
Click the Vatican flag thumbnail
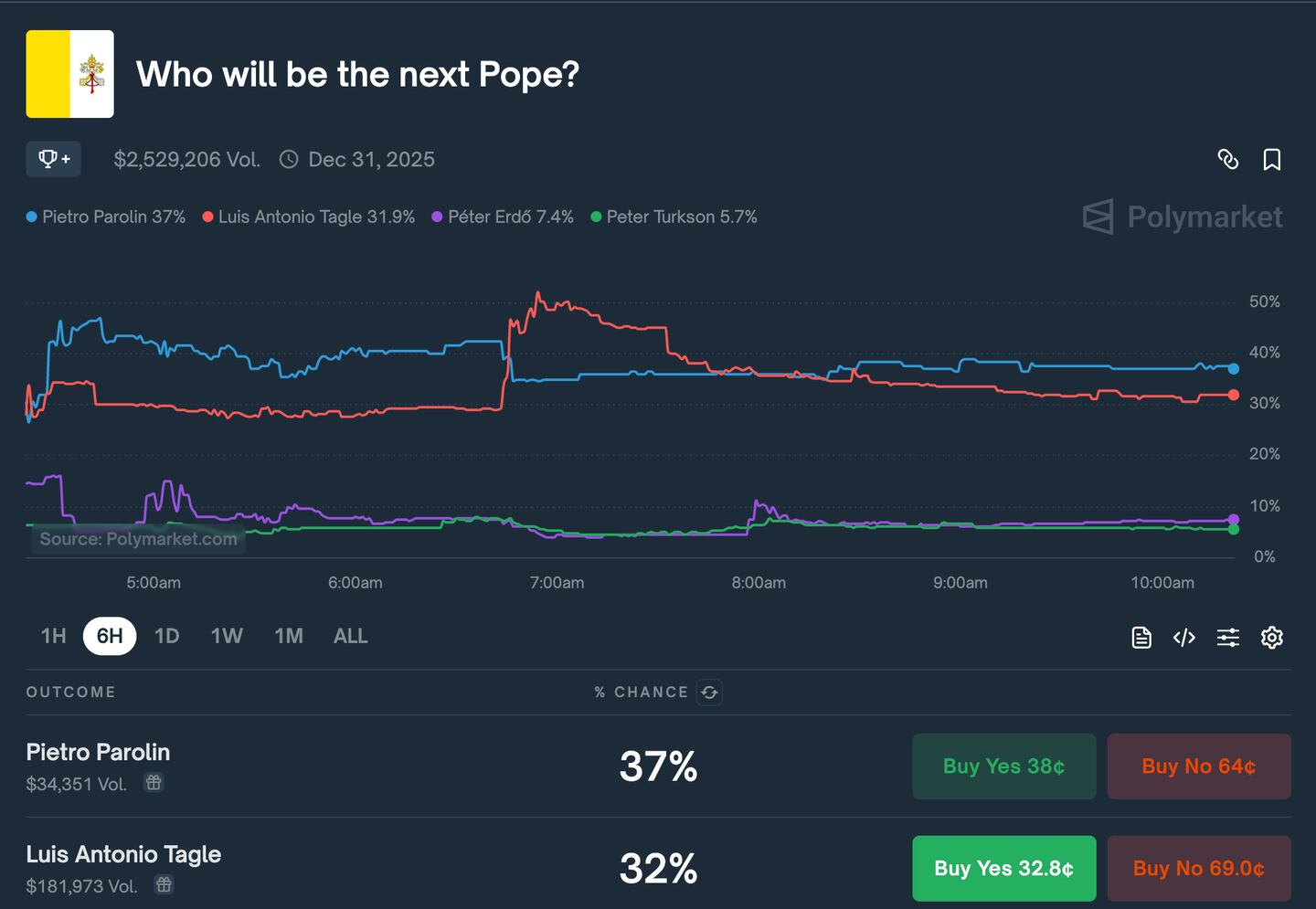click(x=69, y=74)
